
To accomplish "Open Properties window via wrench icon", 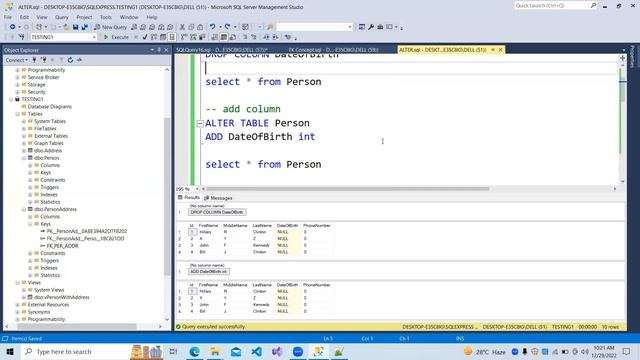I will (371, 27).
